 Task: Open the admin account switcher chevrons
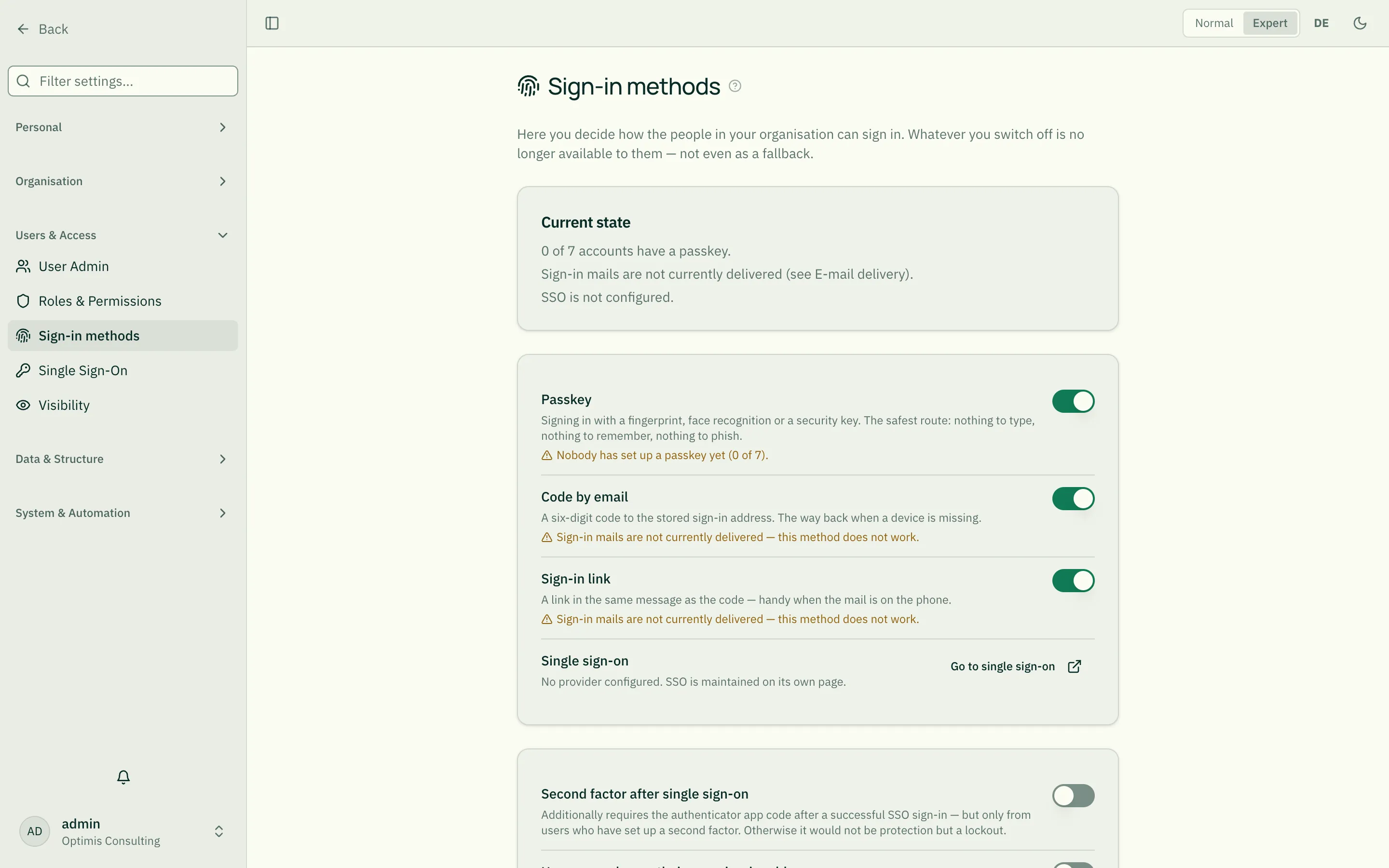point(218,831)
